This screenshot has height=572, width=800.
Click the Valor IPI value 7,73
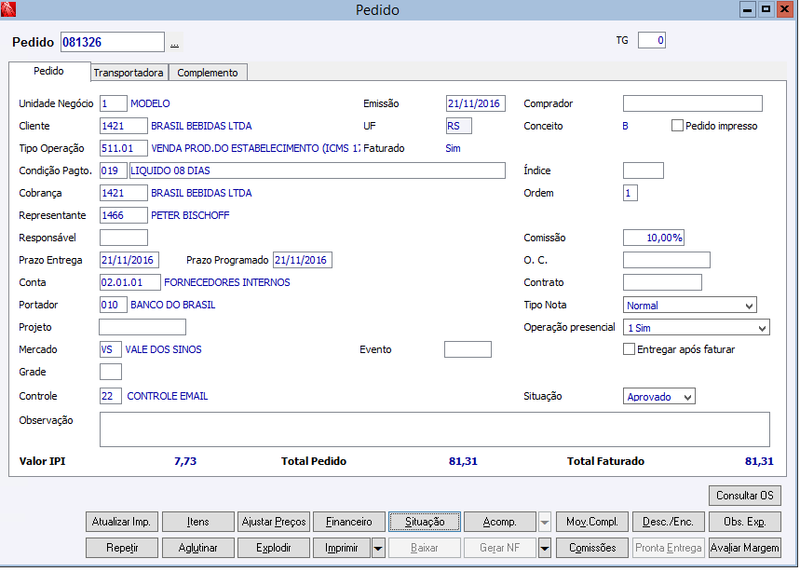[x=185, y=461]
